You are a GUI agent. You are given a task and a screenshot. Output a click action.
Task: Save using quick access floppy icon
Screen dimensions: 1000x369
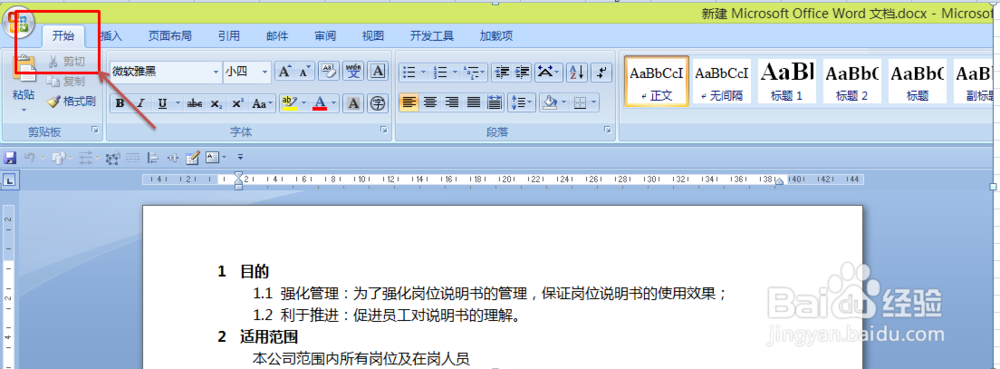point(10,157)
